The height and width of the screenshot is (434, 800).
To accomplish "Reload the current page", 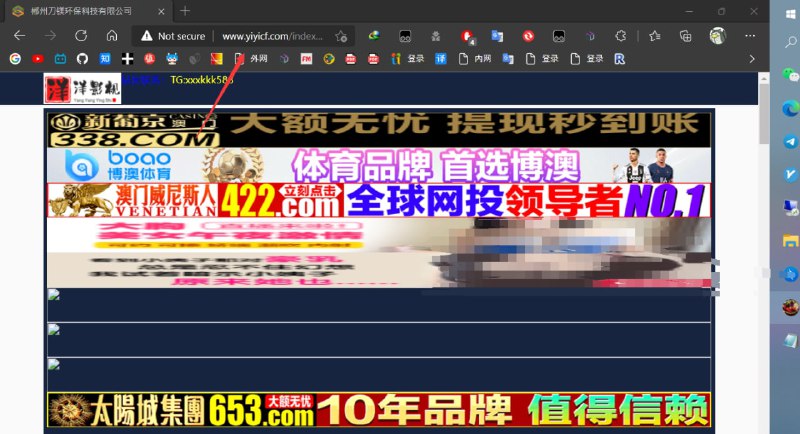I will tap(81, 36).
